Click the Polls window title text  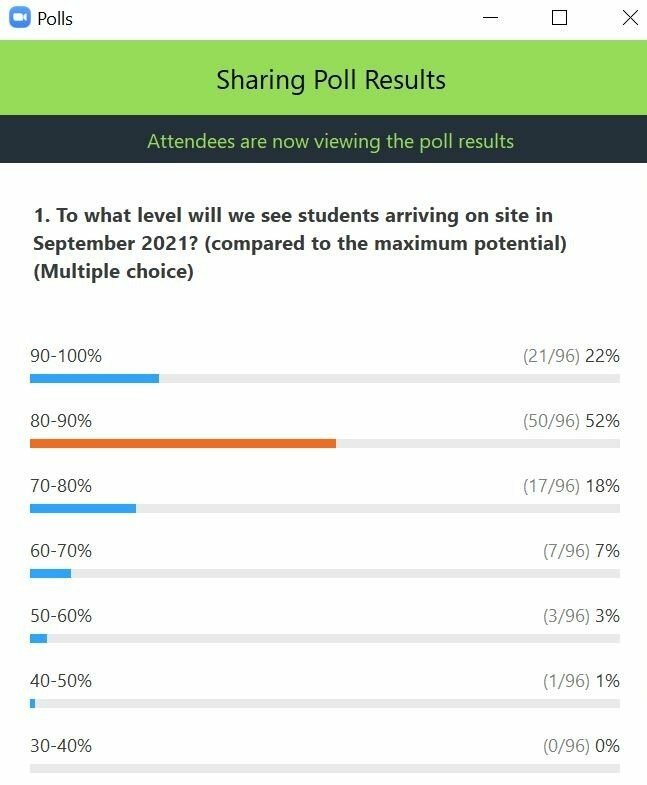point(55,18)
